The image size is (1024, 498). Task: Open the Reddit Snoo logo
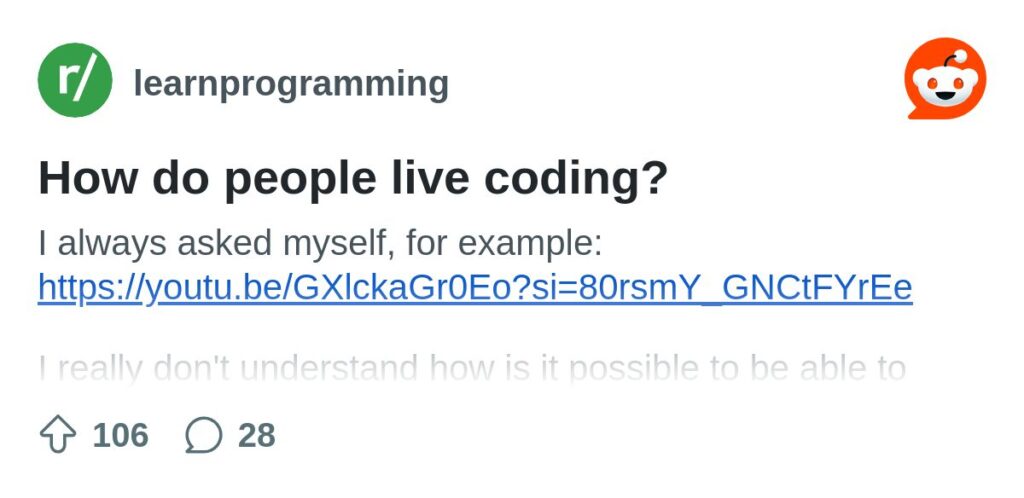[x=945, y=79]
